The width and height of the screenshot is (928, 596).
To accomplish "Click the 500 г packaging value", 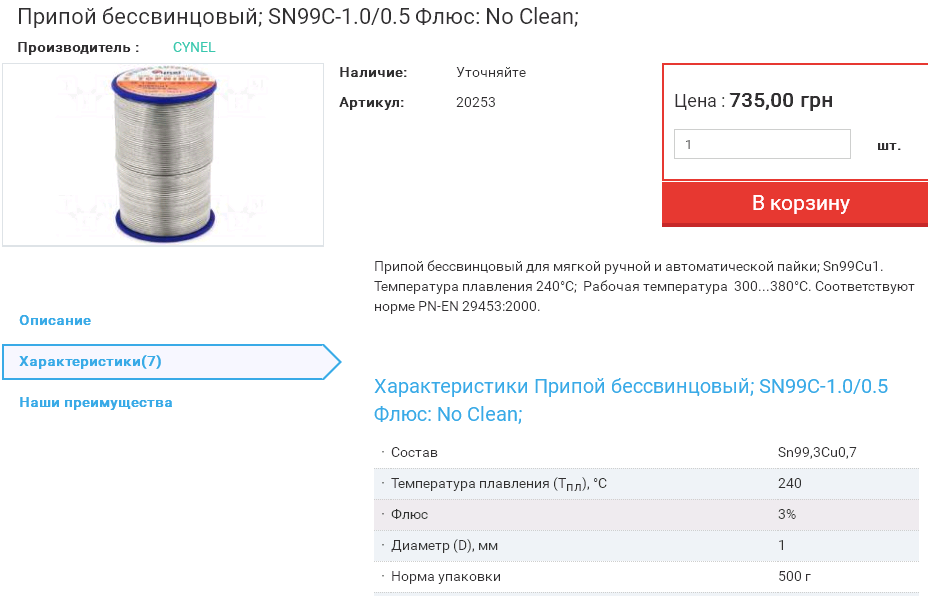I will tap(794, 576).
